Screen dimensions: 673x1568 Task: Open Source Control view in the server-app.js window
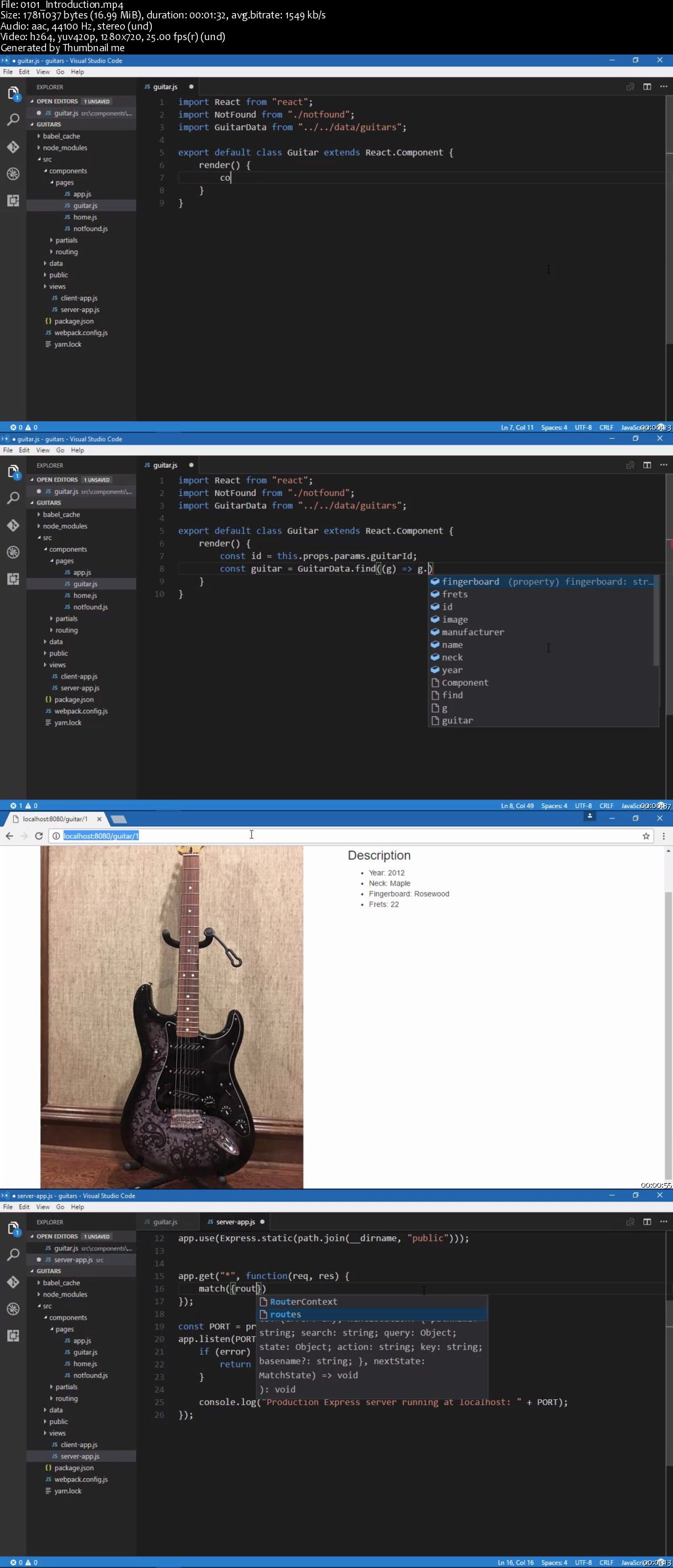click(13, 1282)
